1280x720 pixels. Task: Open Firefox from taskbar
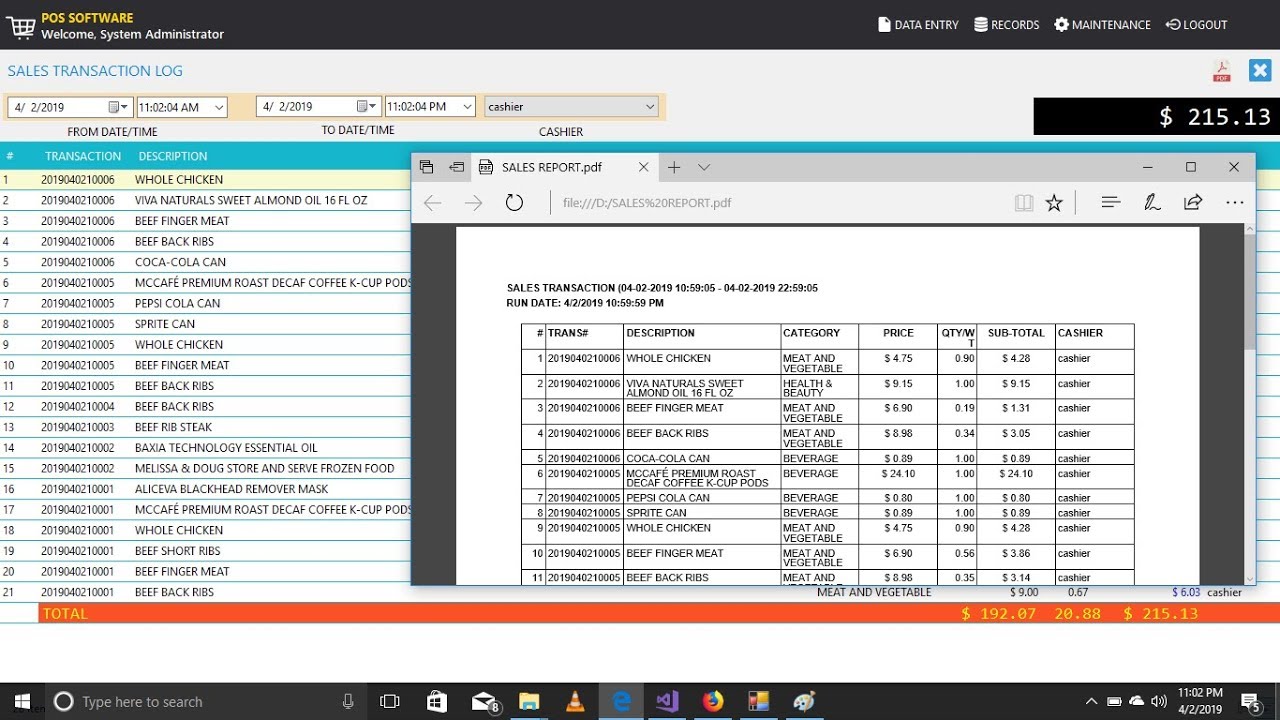point(713,701)
